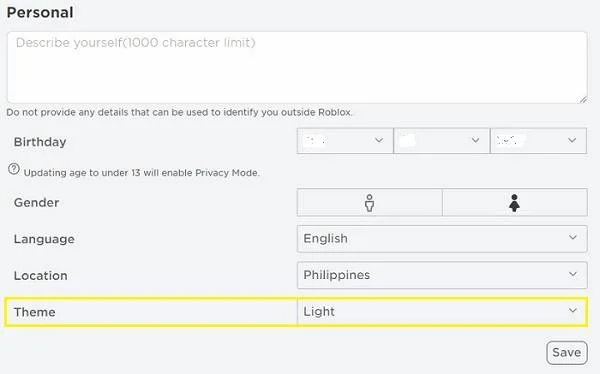Click the Language label

click(x=44, y=239)
